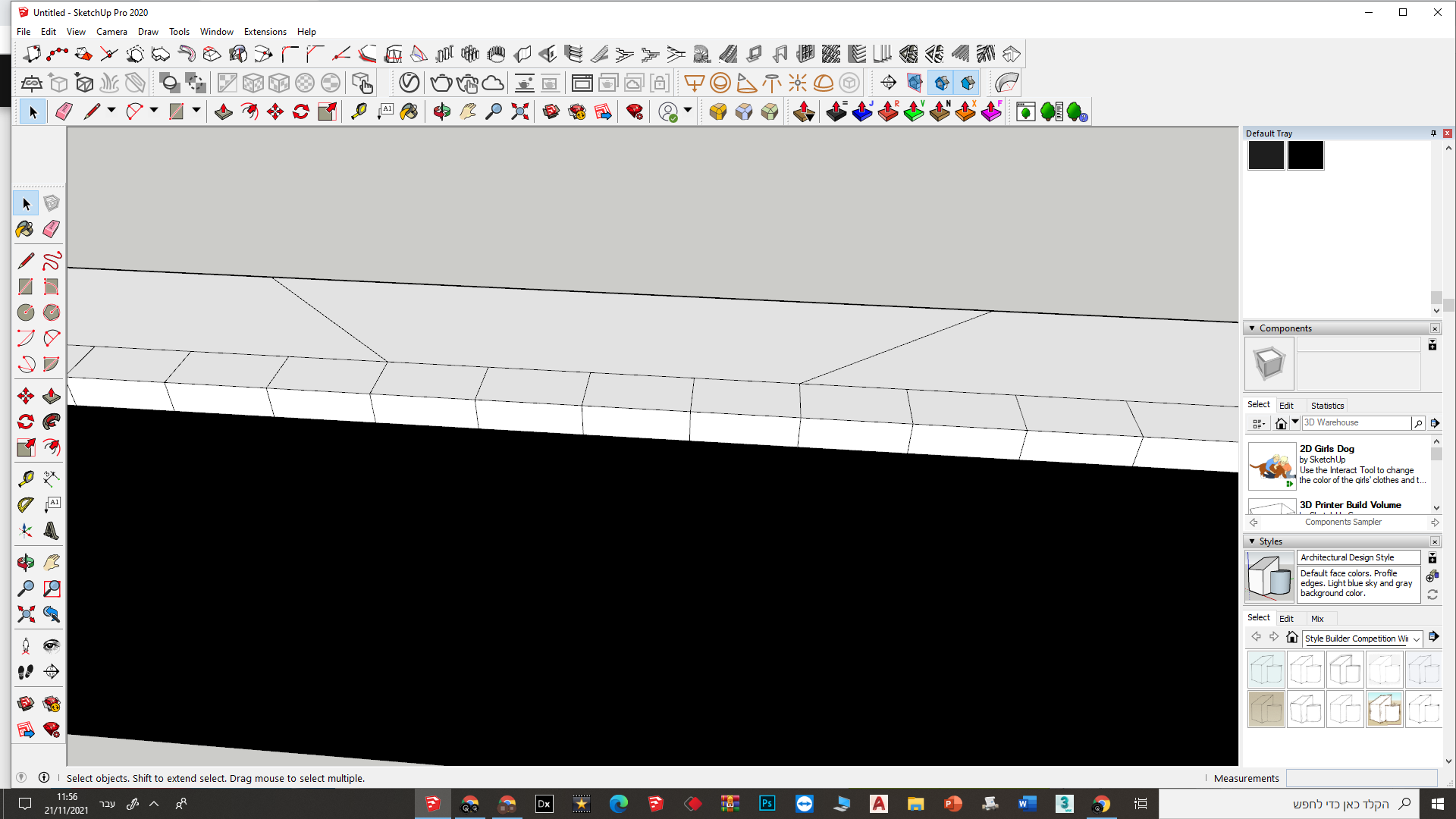This screenshot has width=1456, height=819.
Task: Click the 2D Girls Dog component thumbnail
Action: (1272, 466)
